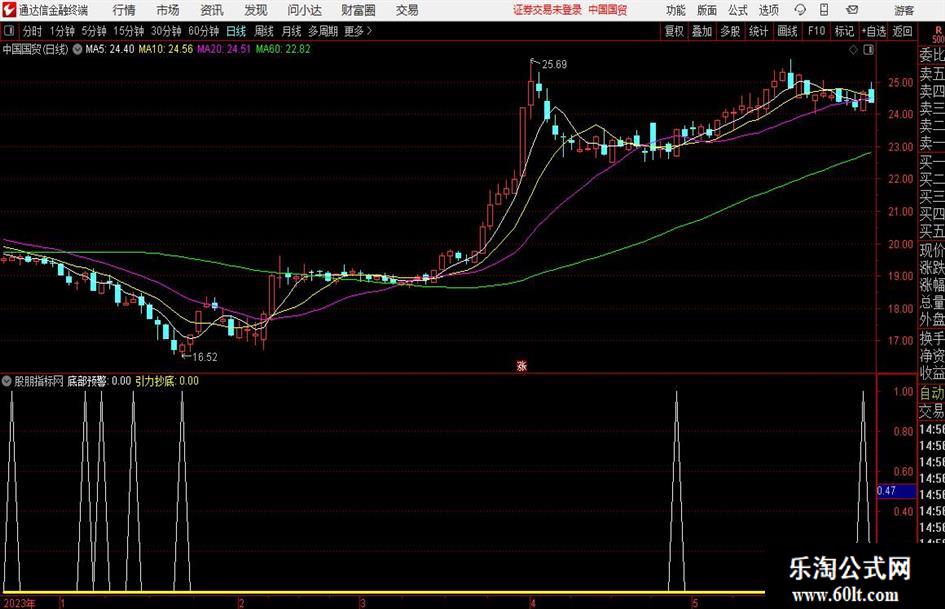
Task: Switch to 15分钟 period
Action: (128, 31)
